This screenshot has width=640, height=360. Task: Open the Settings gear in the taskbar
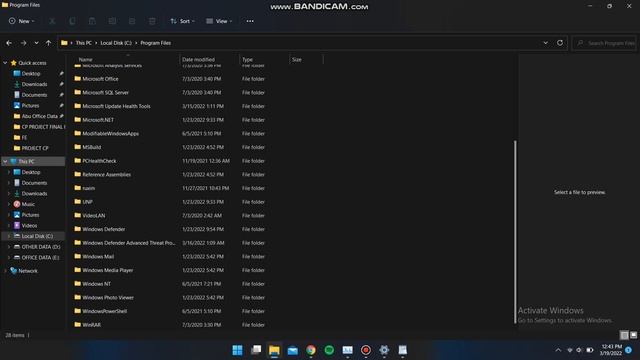(x=384, y=350)
